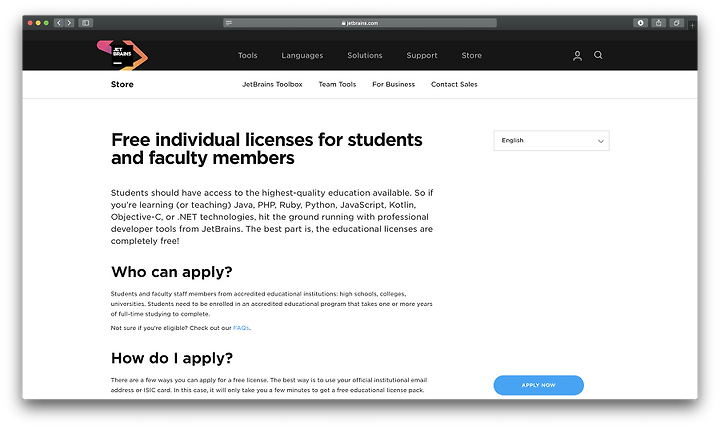Open the English language dropdown
Viewport: 720px width, 429px height.
(551, 141)
